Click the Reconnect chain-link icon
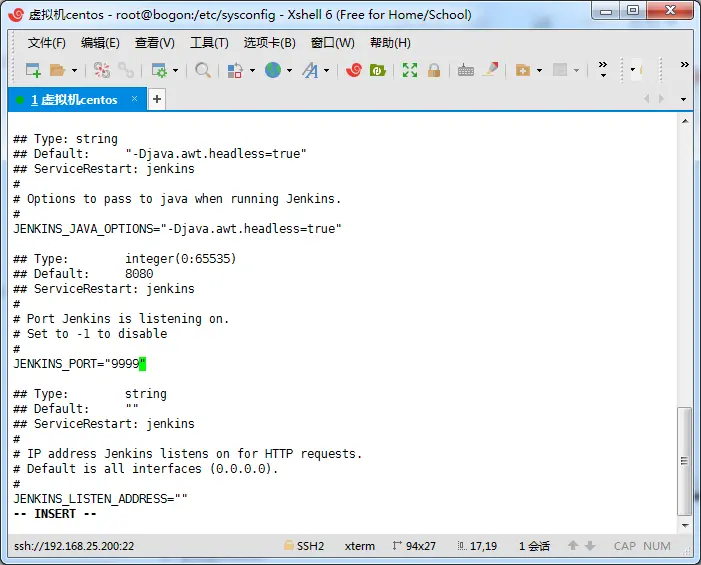This screenshot has width=701, height=565. point(126,70)
